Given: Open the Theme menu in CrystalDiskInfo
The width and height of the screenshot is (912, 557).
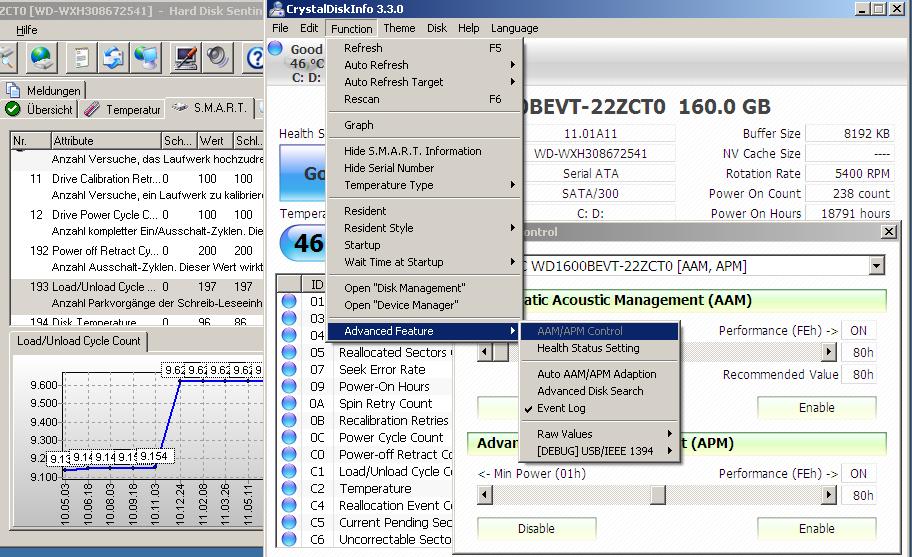Looking at the screenshot, I should click(399, 28).
